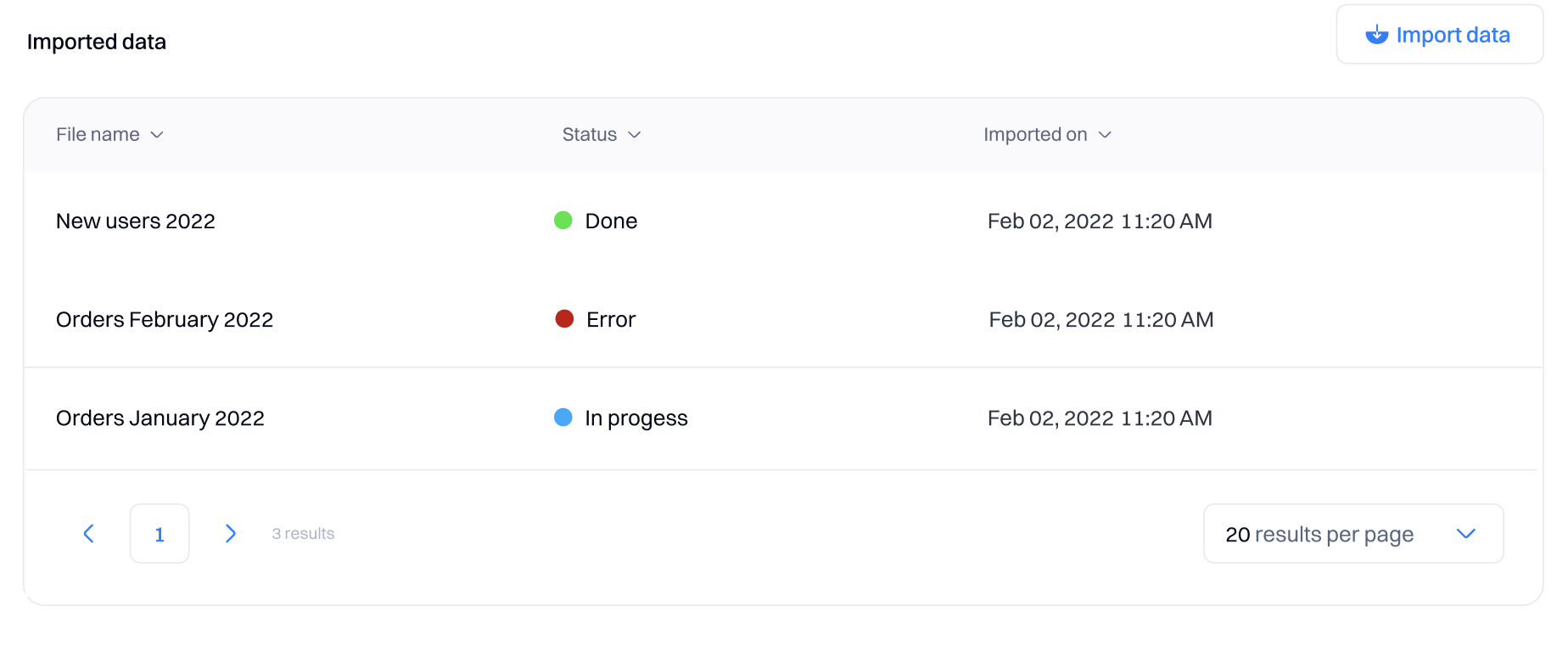
Task: Go to next page with right arrow
Action: click(230, 533)
